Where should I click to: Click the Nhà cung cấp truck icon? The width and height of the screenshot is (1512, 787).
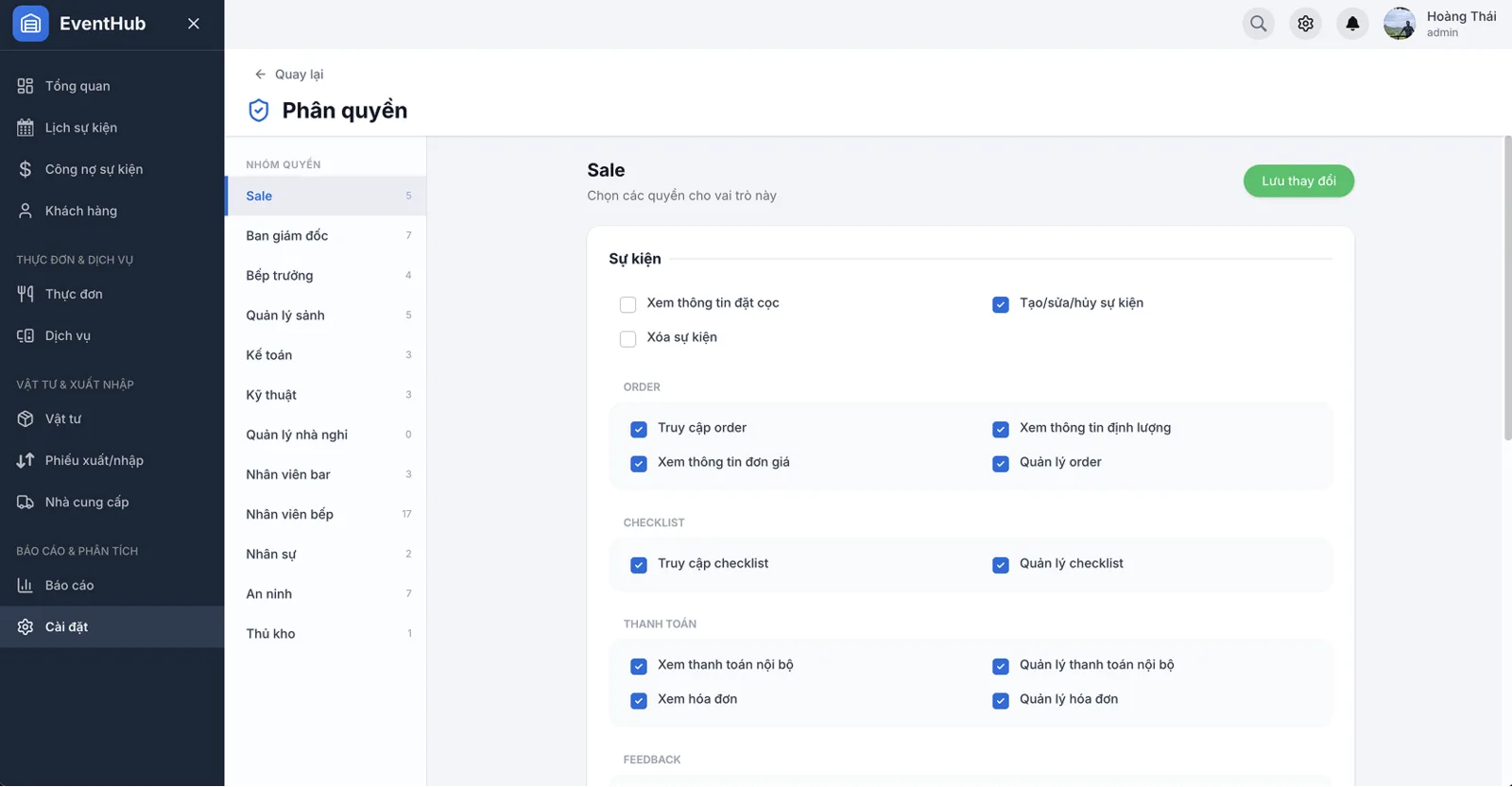click(26, 502)
